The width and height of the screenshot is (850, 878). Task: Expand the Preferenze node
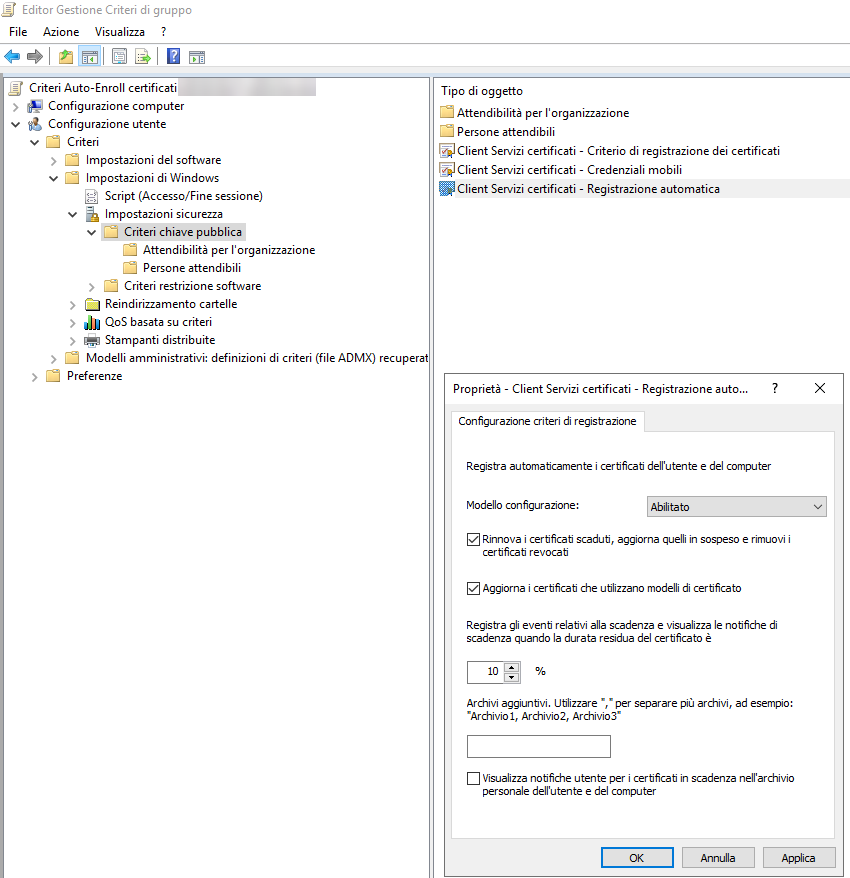tap(35, 377)
